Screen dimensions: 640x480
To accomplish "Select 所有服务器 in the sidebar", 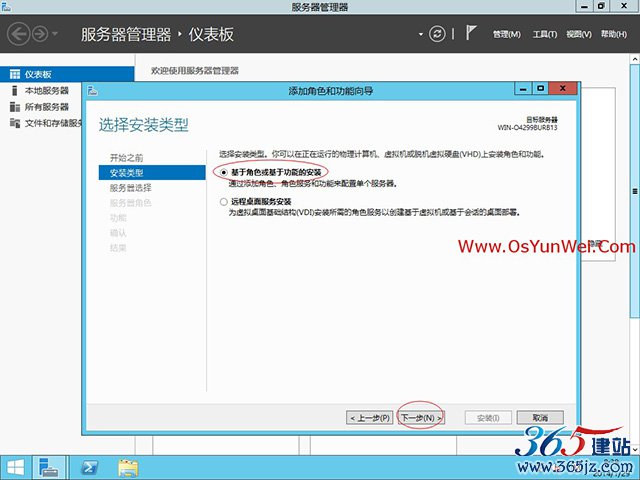I will coord(47,107).
